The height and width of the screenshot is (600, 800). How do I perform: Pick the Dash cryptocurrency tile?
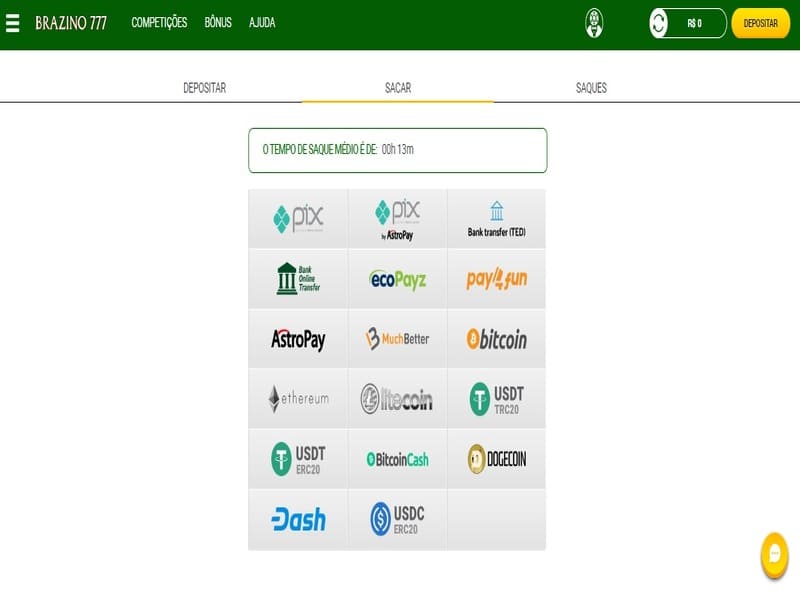298,519
